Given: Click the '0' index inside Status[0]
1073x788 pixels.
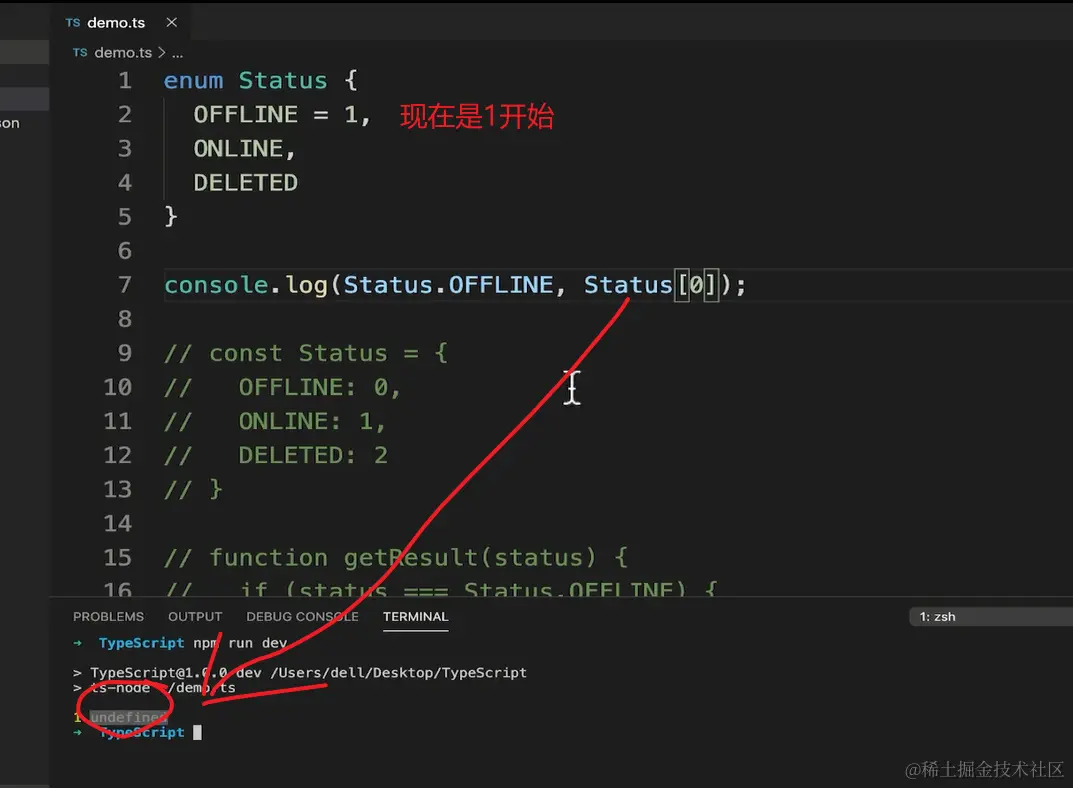Looking at the screenshot, I should [696, 285].
